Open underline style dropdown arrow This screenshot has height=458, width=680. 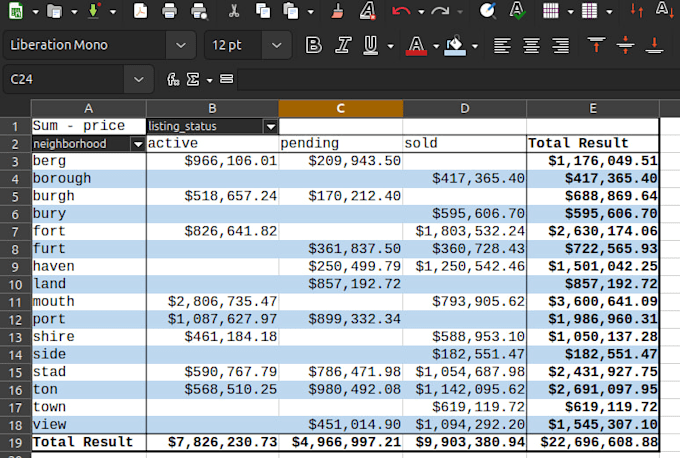(x=391, y=46)
